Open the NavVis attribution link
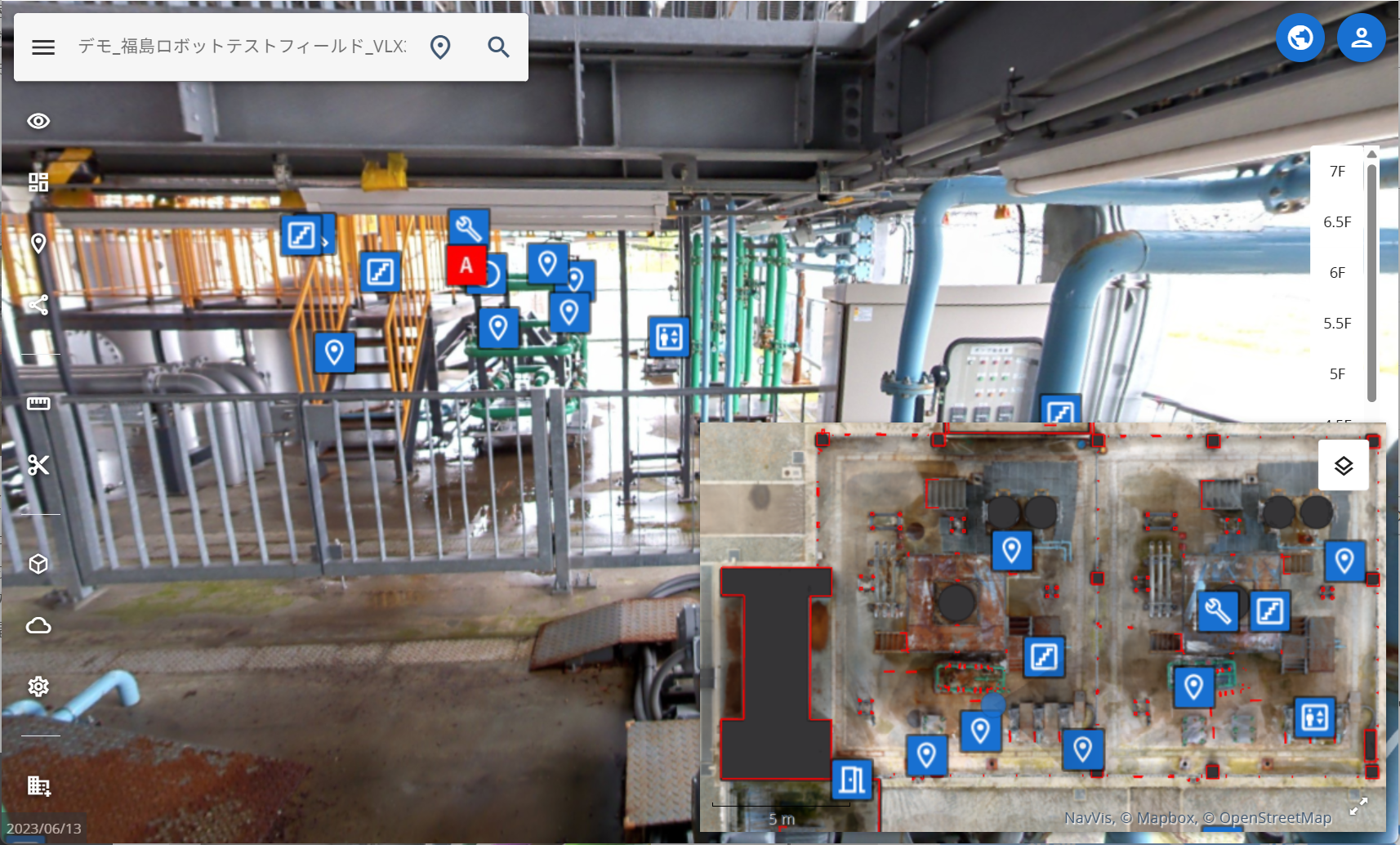This screenshot has height=845, width=1400. pos(1088,818)
